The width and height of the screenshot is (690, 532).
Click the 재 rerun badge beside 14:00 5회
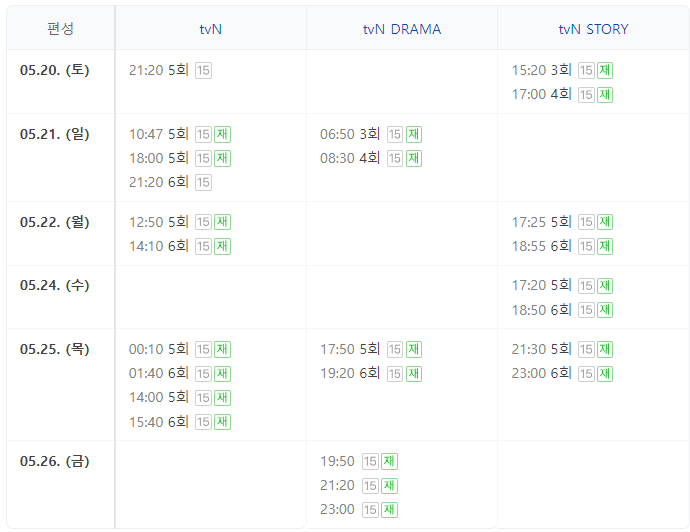tap(222, 398)
